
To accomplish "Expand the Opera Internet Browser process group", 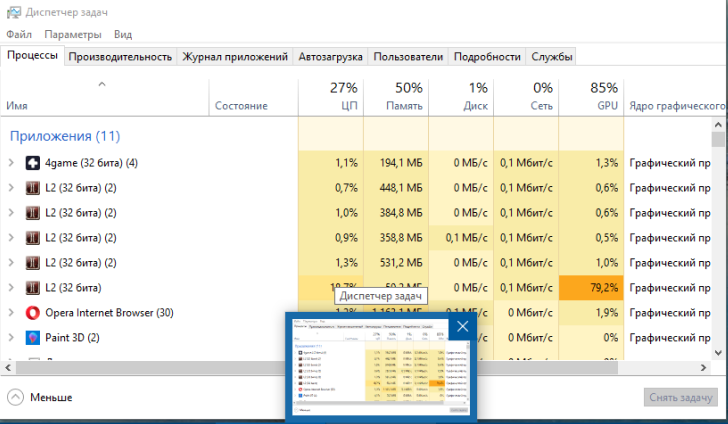I will coord(11,313).
